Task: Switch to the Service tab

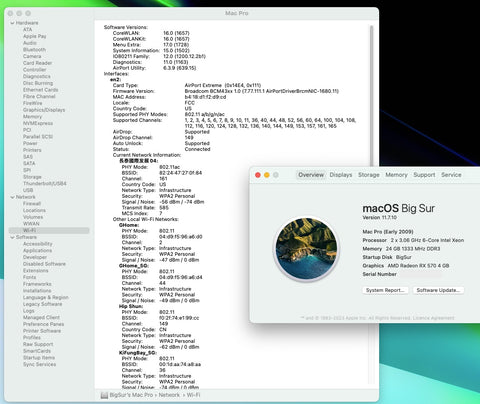Action: pos(451,175)
